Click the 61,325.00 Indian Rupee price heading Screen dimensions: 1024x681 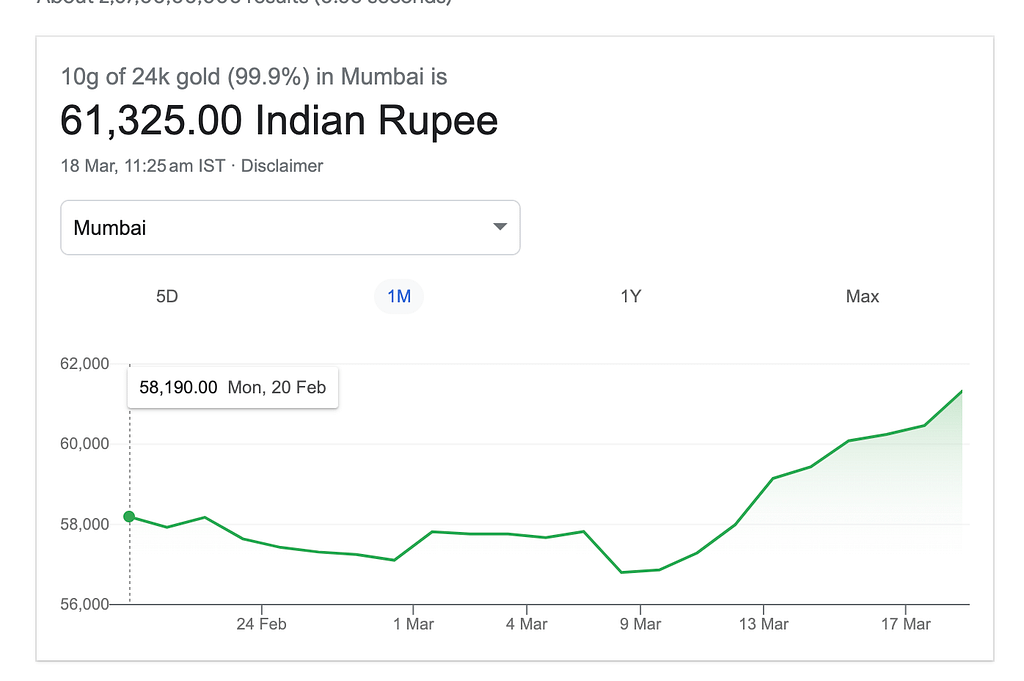tap(279, 121)
